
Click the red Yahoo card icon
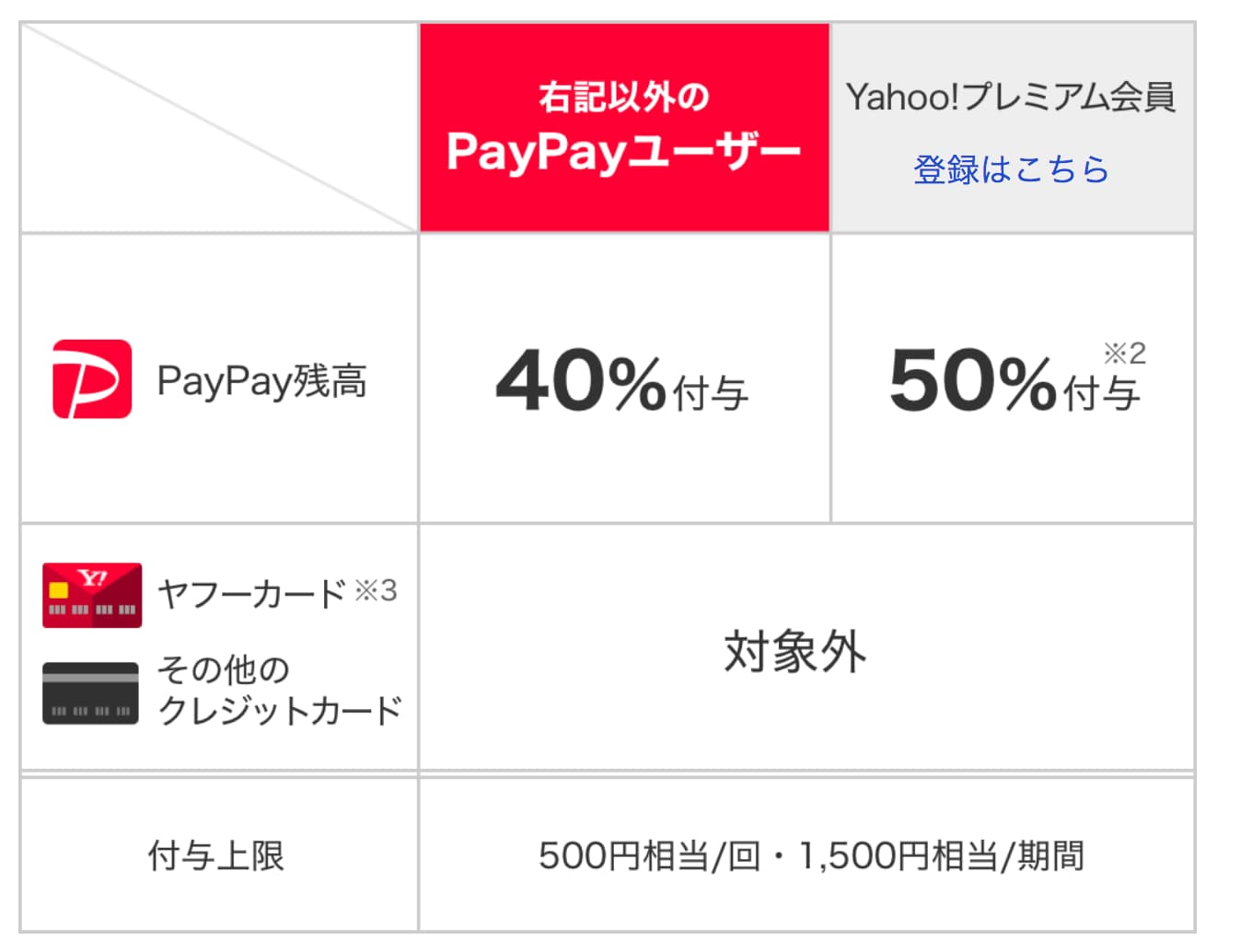(x=92, y=595)
